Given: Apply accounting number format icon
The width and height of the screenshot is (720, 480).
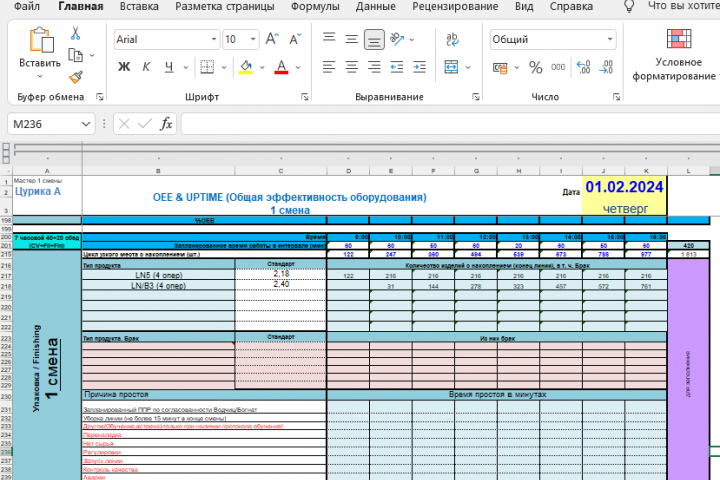Looking at the screenshot, I should pyautogui.click(x=500, y=68).
